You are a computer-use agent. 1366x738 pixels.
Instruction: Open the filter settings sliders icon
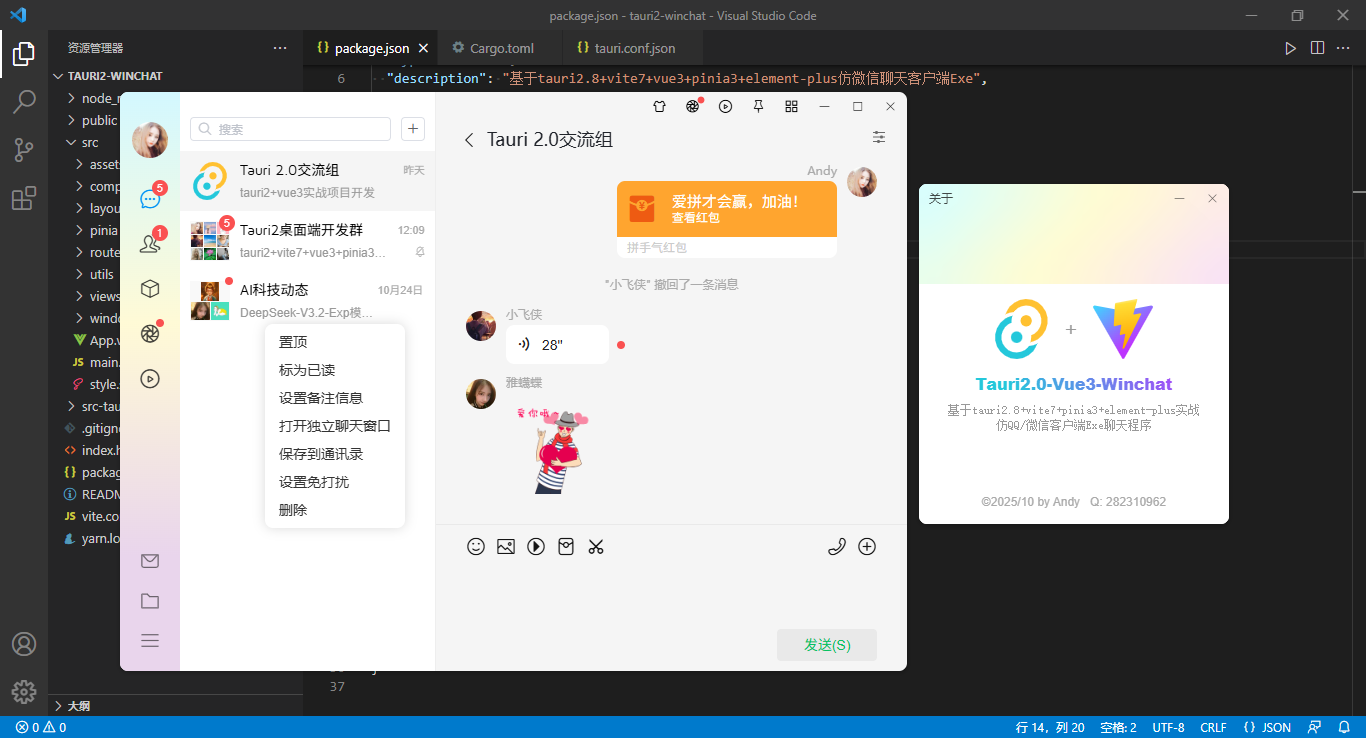pyautogui.click(x=879, y=138)
